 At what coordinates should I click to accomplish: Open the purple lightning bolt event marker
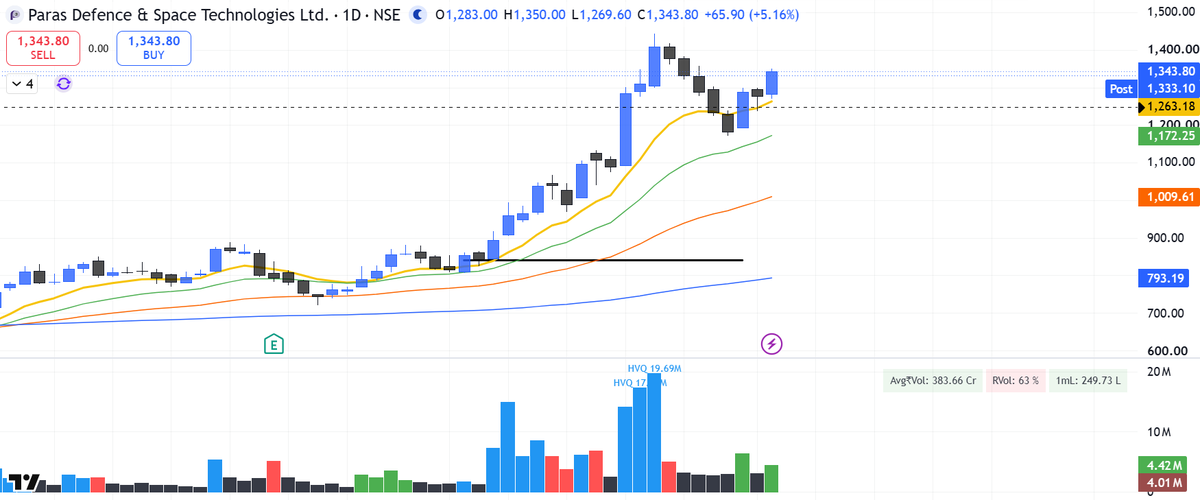pyautogui.click(x=772, y=344)
